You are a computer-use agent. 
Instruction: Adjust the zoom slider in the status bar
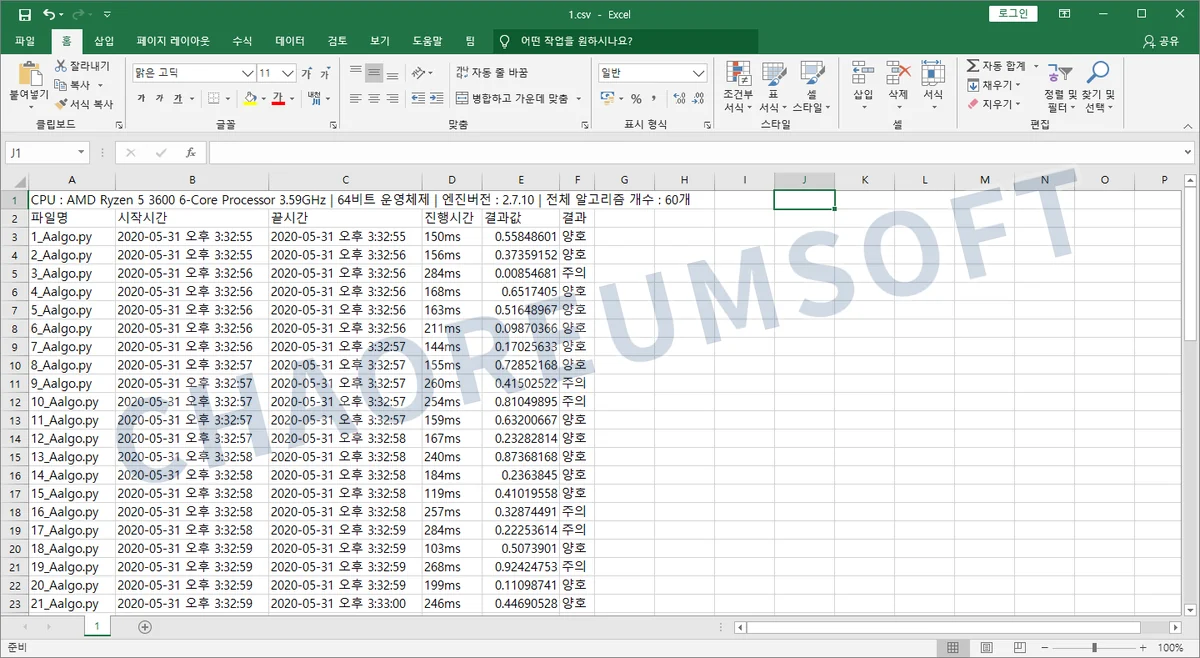point(1095,648)
